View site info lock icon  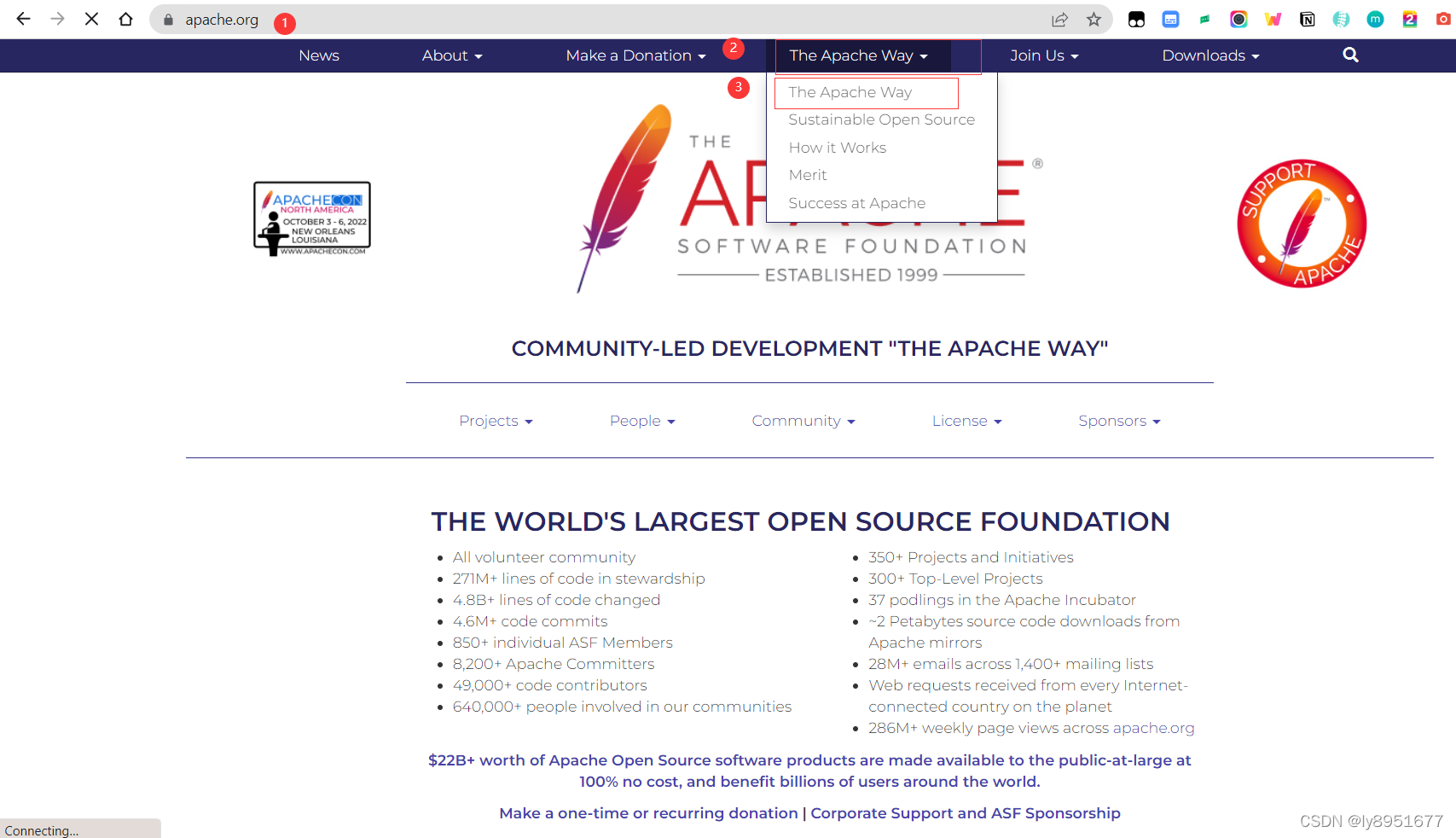pos(168,20)
